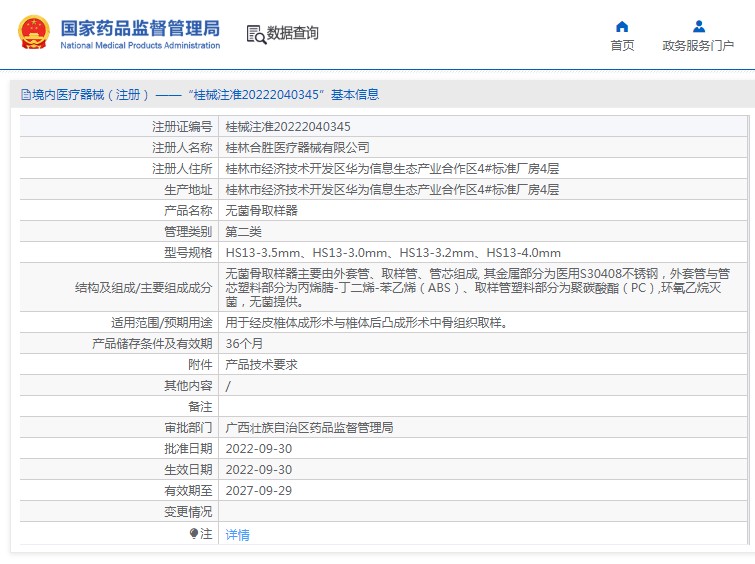Click the 适用范围/预期用途 label
Image resolution: width=755 pixels, height=564 pixels.
tap(161, 322)
